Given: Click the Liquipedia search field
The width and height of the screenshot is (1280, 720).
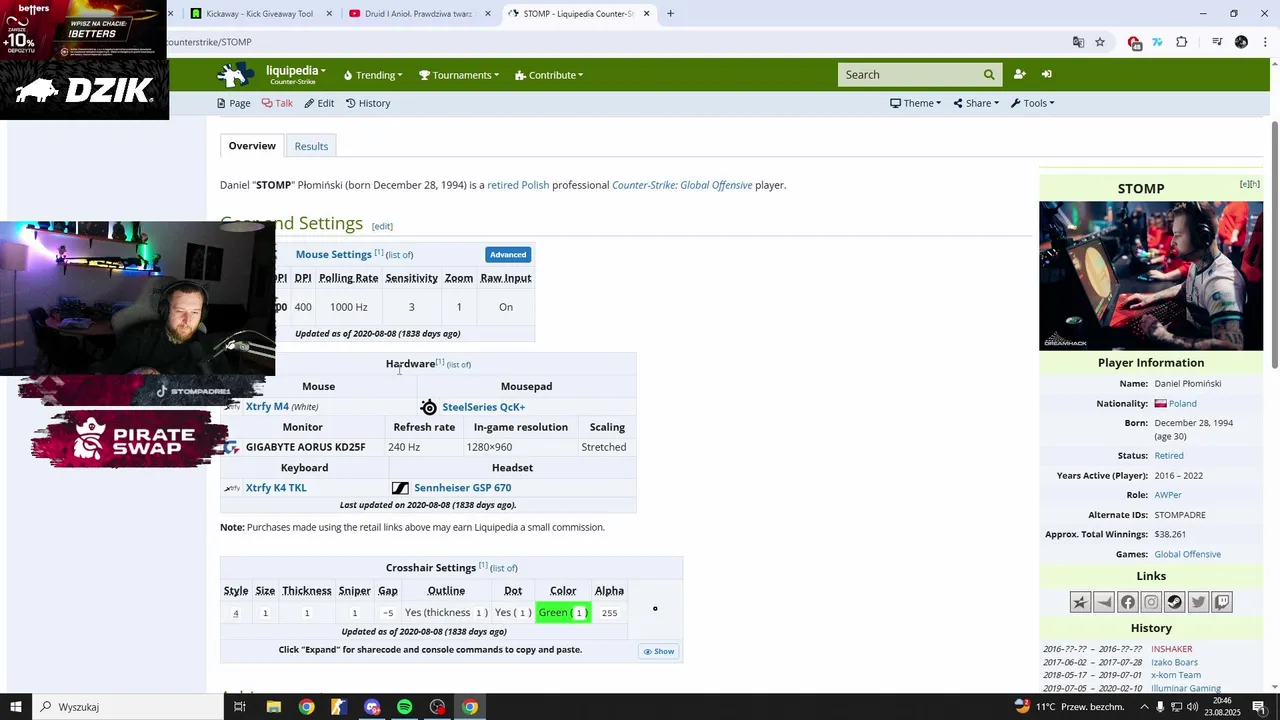Looking at the screenshot, I should click(x=909, y=75).
